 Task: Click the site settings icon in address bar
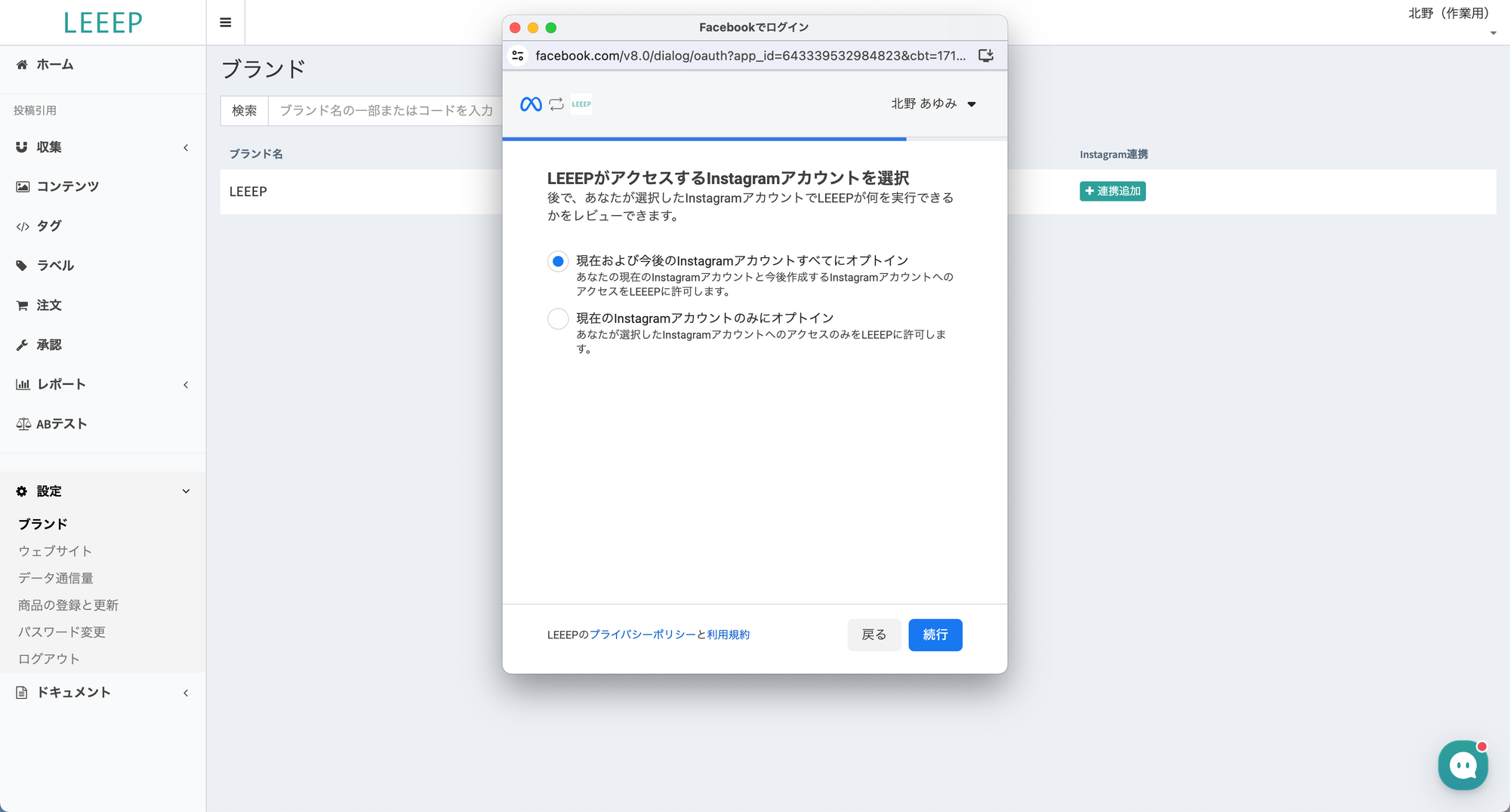tap(518, 56)
